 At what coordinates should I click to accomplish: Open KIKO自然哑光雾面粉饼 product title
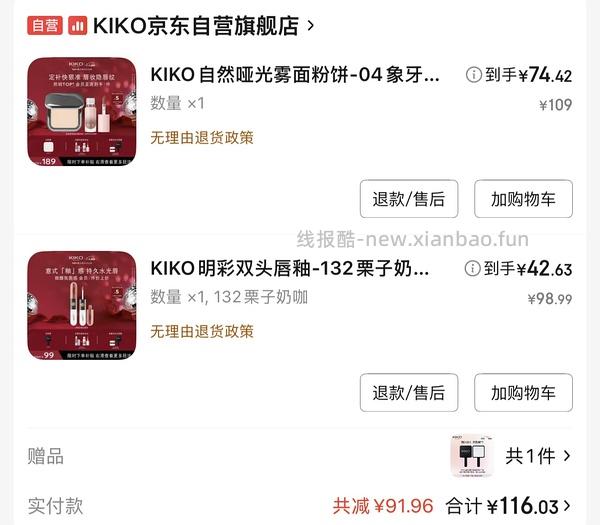[295, 75]
